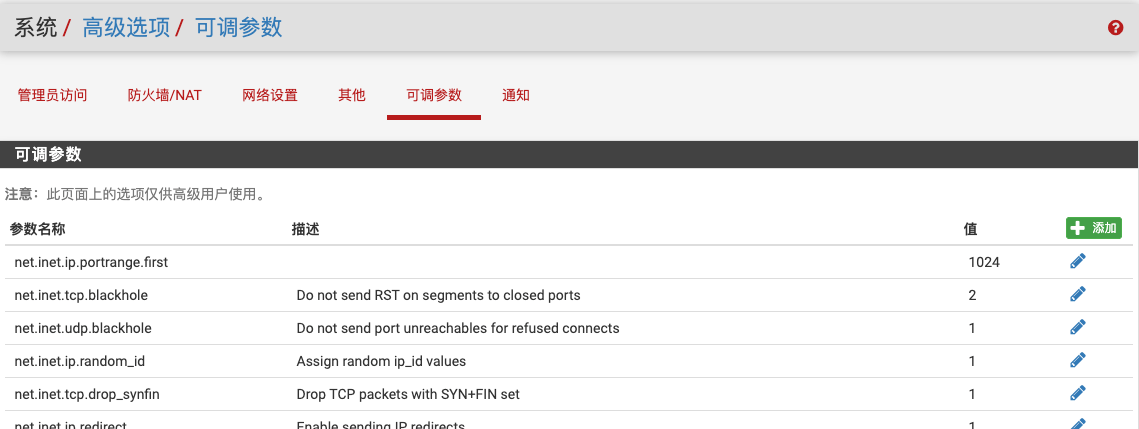
Task: Click the 系统 breadcrumb text
Action: click(x=35, y=28)
